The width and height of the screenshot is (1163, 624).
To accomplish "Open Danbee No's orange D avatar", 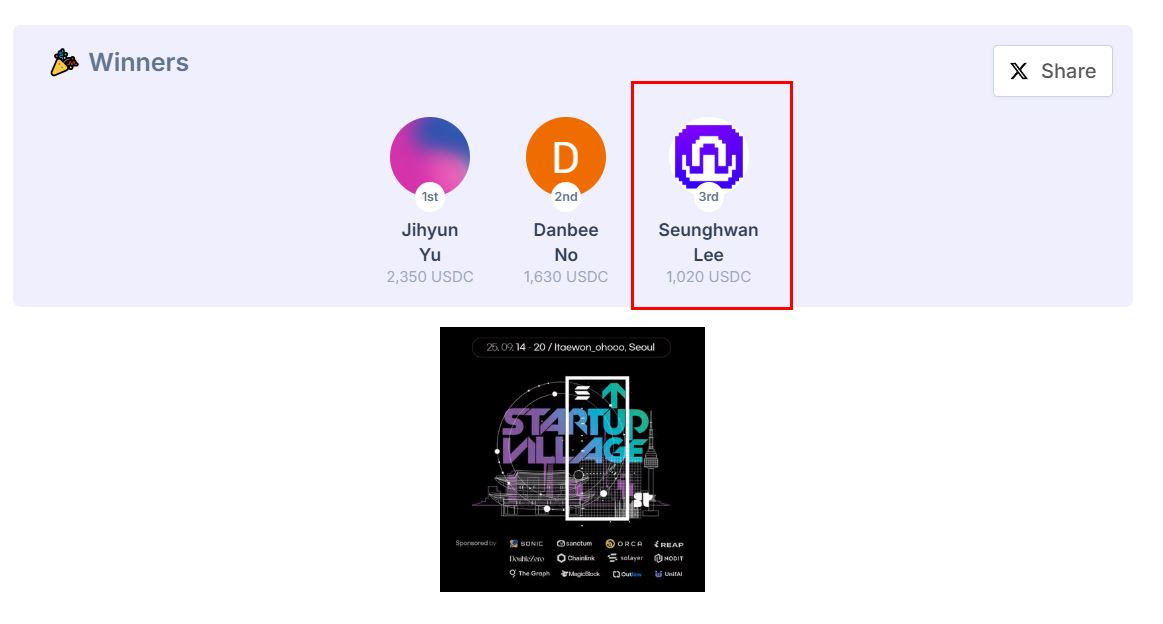I will point(566,157).
